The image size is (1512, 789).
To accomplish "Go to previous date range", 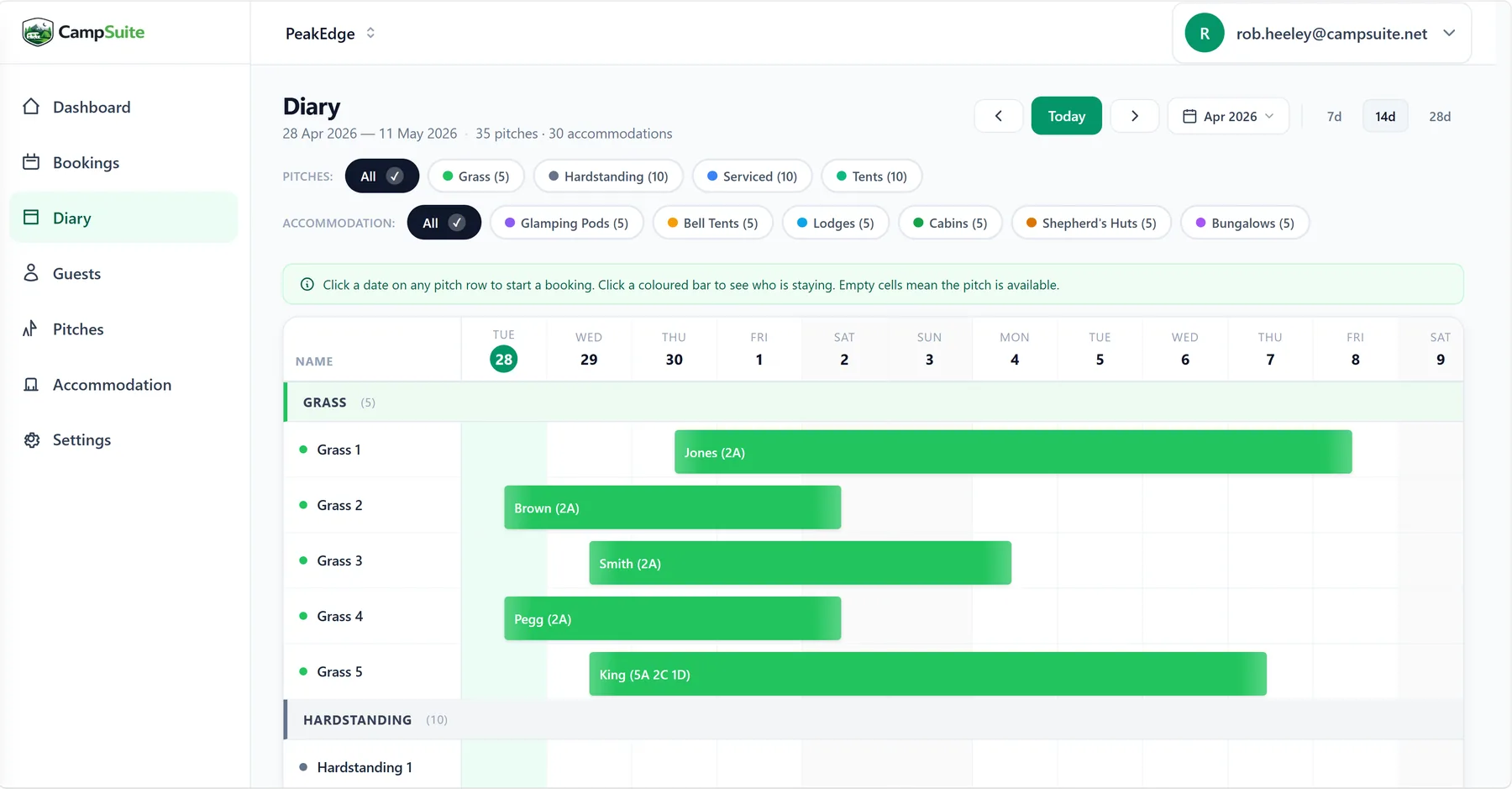I will click(999, 116).
